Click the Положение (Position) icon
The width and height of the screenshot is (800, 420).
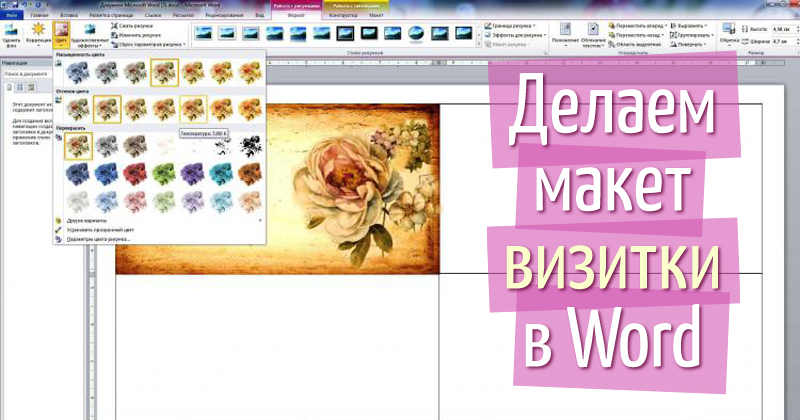point(563,38)
